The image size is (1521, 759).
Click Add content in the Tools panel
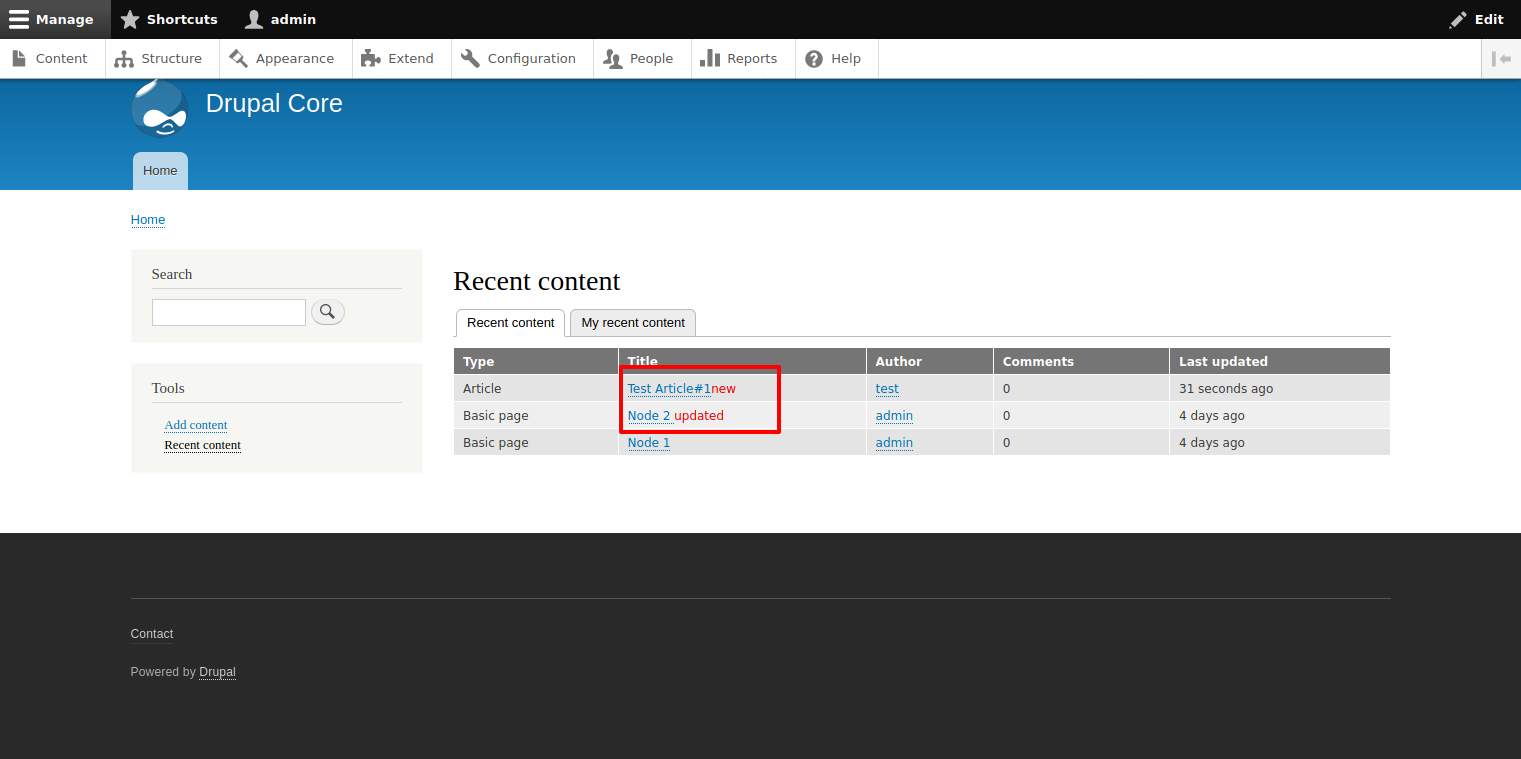coord(195,424)
